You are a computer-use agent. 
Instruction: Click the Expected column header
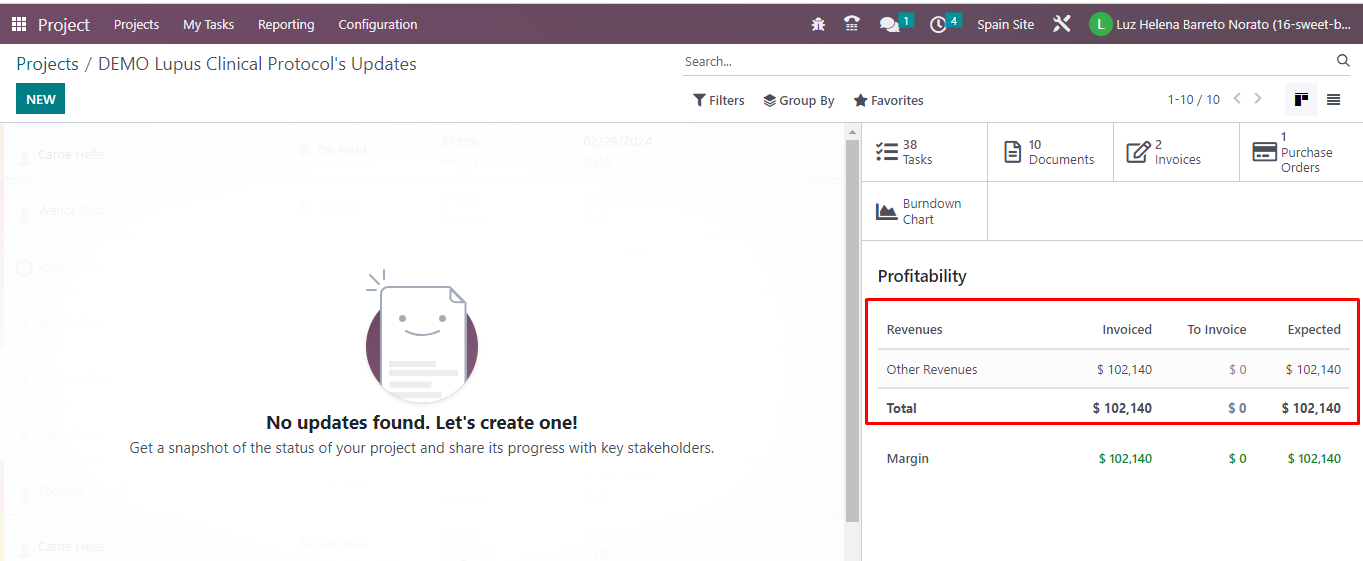pyautogui.click(x=1314, y=329)
